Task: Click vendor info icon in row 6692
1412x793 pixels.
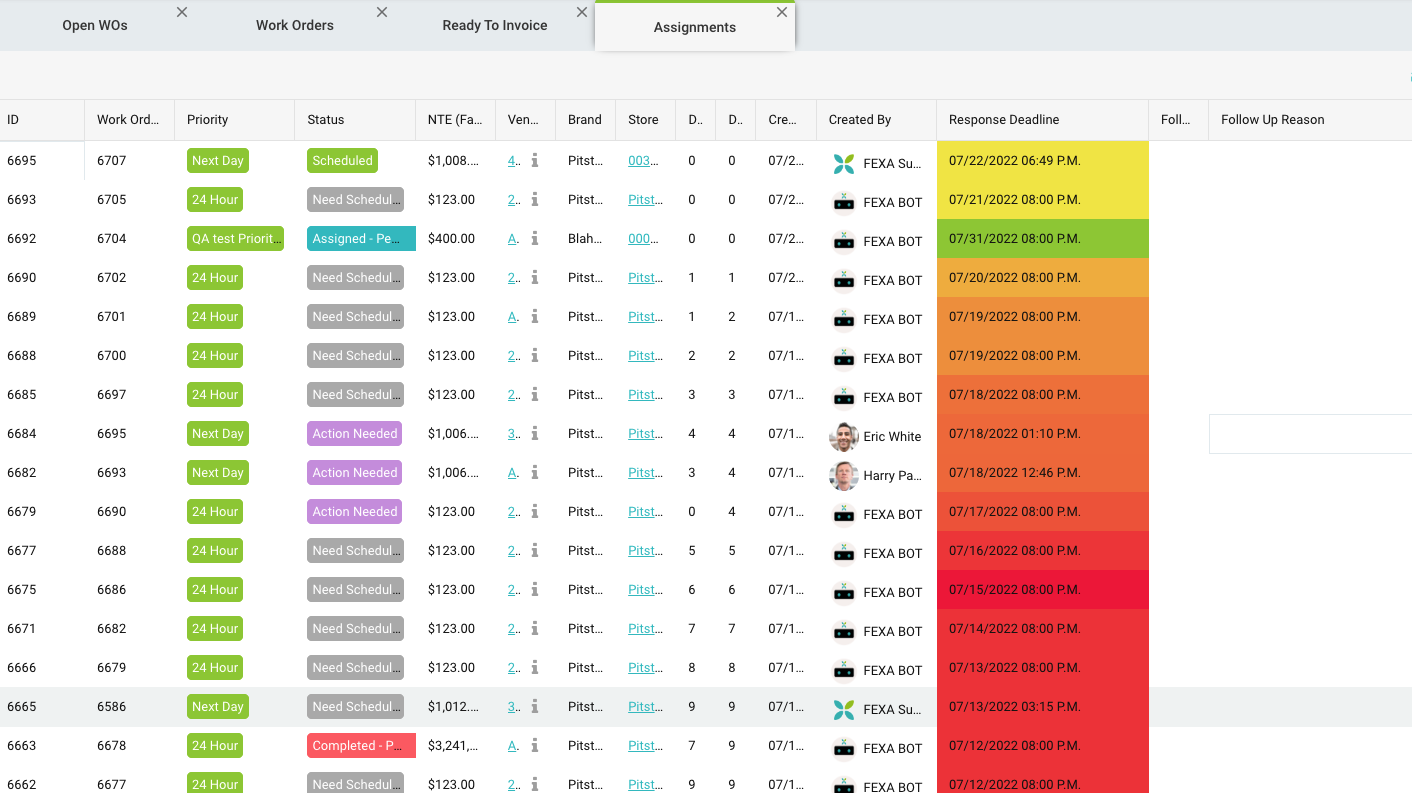Action: 535,238
